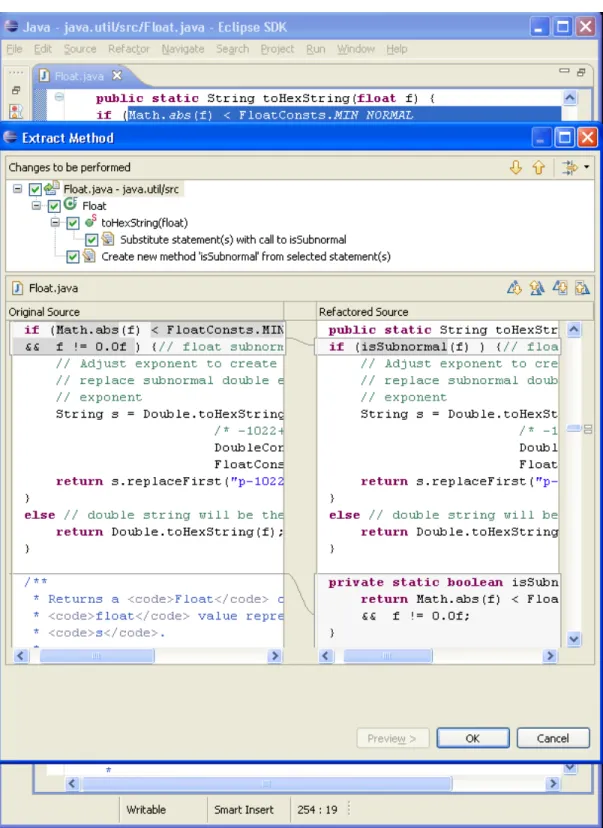
Task: Click Refactored Source scroll left arrow
Action: click(x=326, y=656)
